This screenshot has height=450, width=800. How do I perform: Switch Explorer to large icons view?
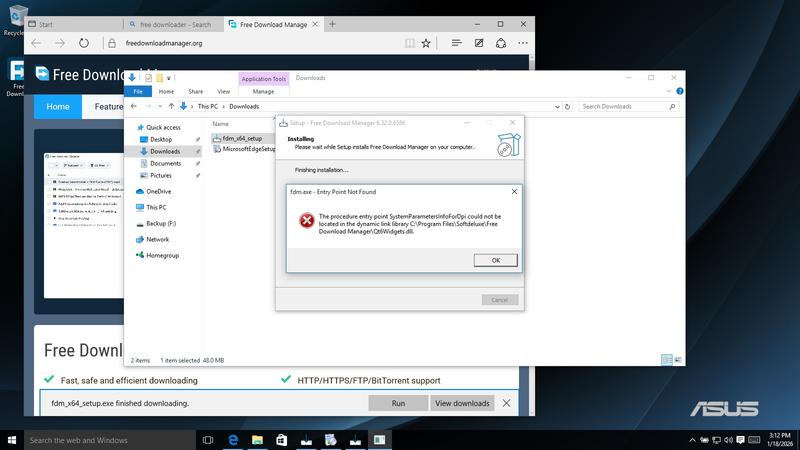[678, 360]
